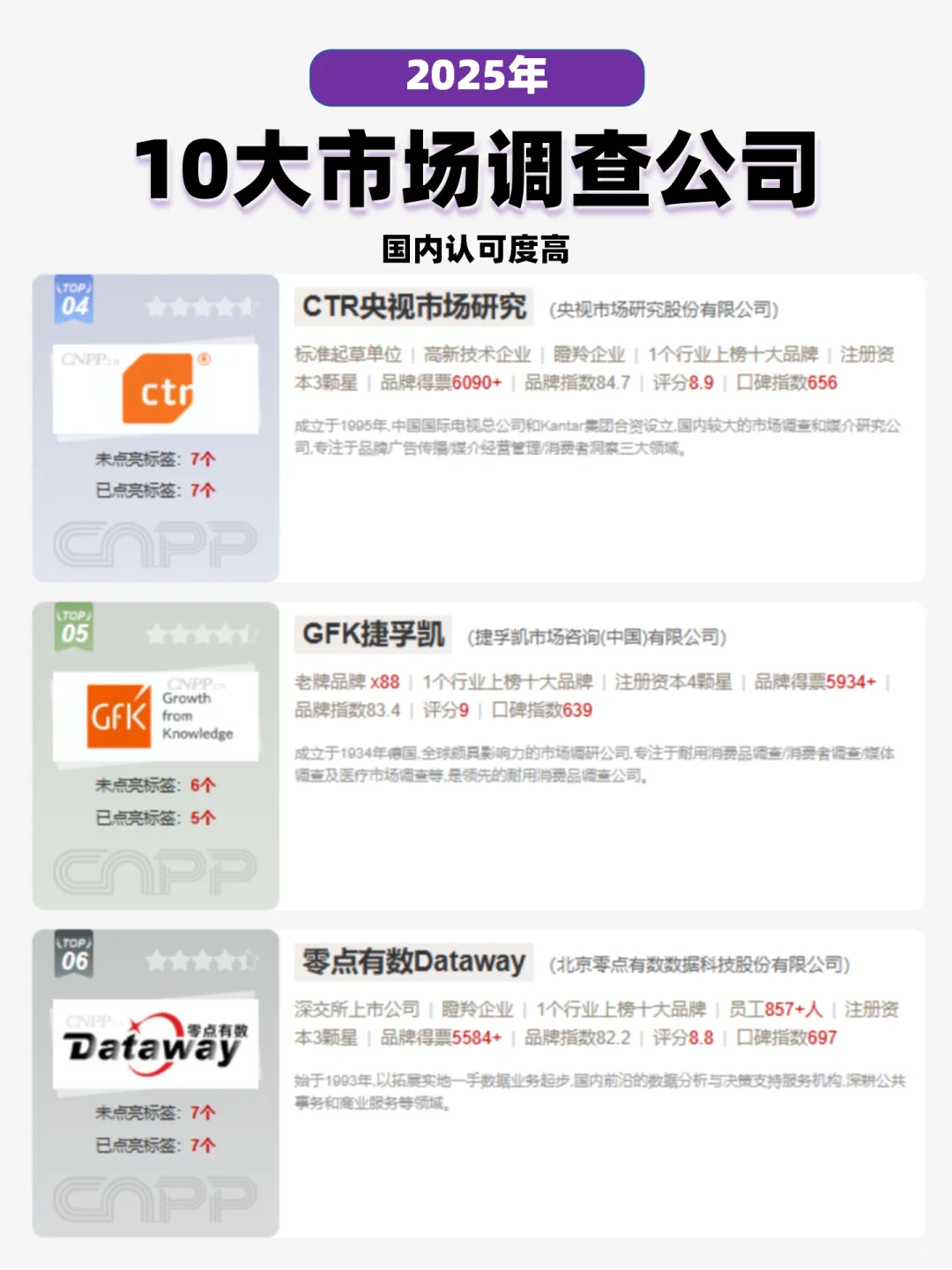This screenshot has height=1270, width=952.
Task: Click 品牌得票6090+ value
Action: pyautogui.click(x=441, y=383)
